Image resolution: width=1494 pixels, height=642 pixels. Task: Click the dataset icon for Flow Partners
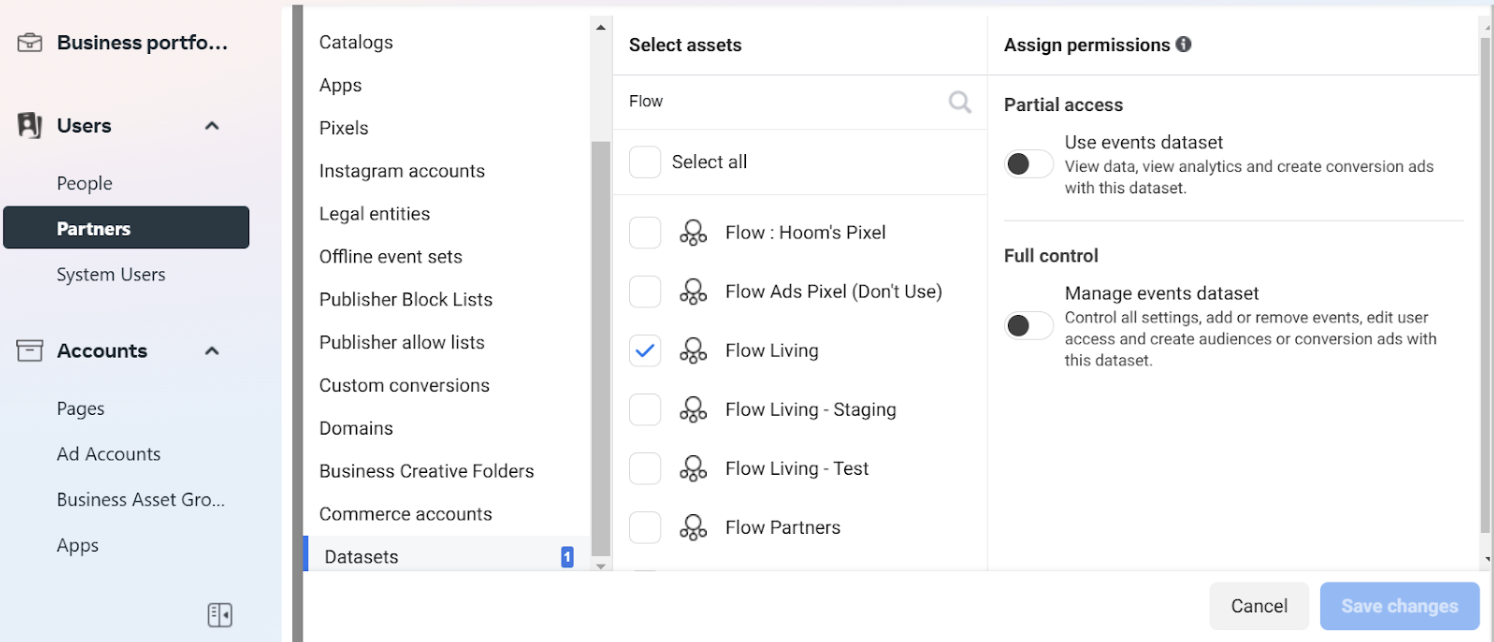point(693,528)
